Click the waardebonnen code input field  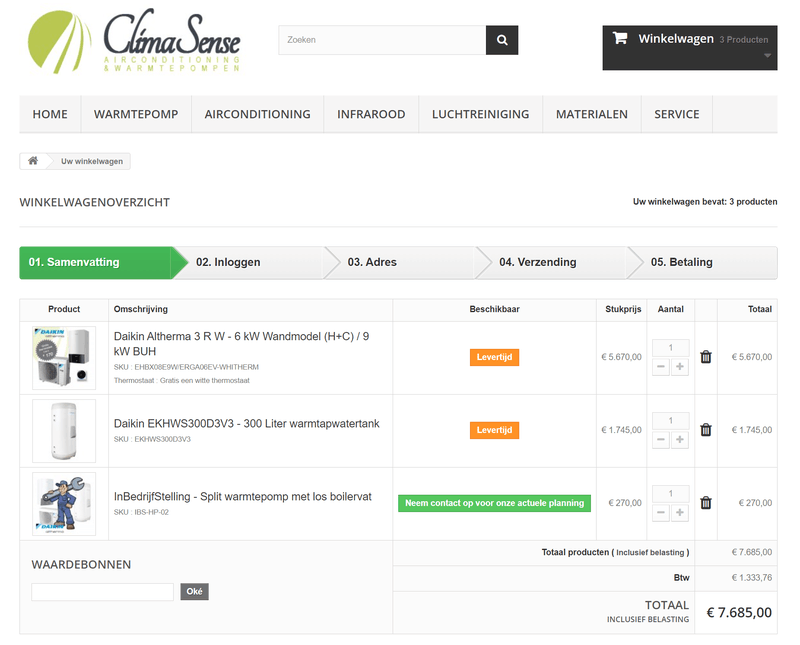(103, 592)
